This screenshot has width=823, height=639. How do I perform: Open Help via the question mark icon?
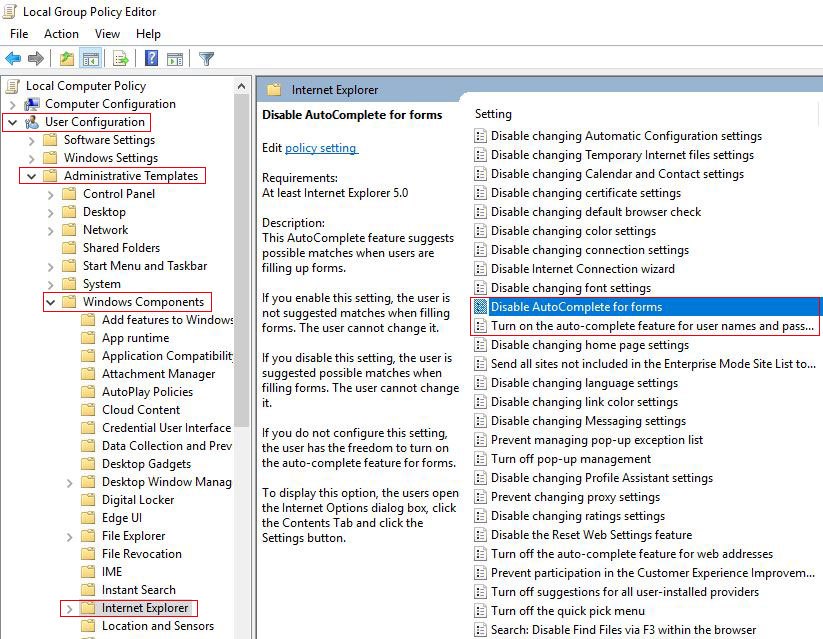(x=151, y=58)
